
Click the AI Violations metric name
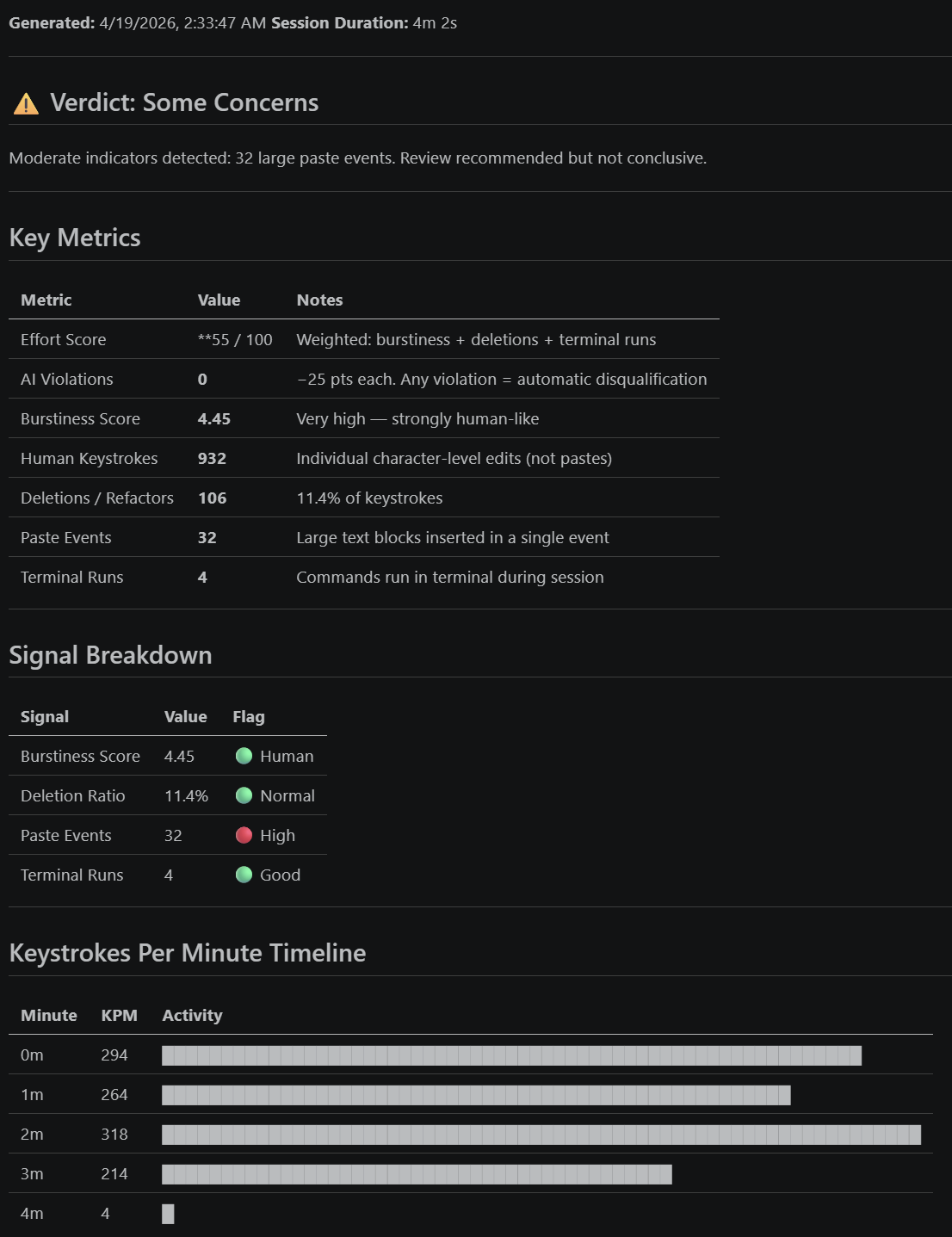67,379
